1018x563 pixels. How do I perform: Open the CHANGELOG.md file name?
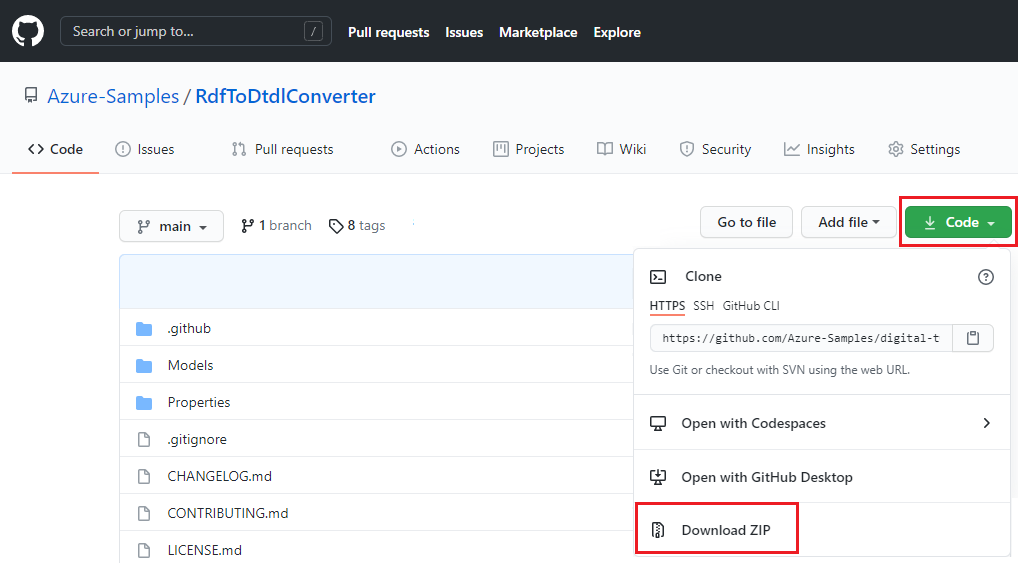219,477
